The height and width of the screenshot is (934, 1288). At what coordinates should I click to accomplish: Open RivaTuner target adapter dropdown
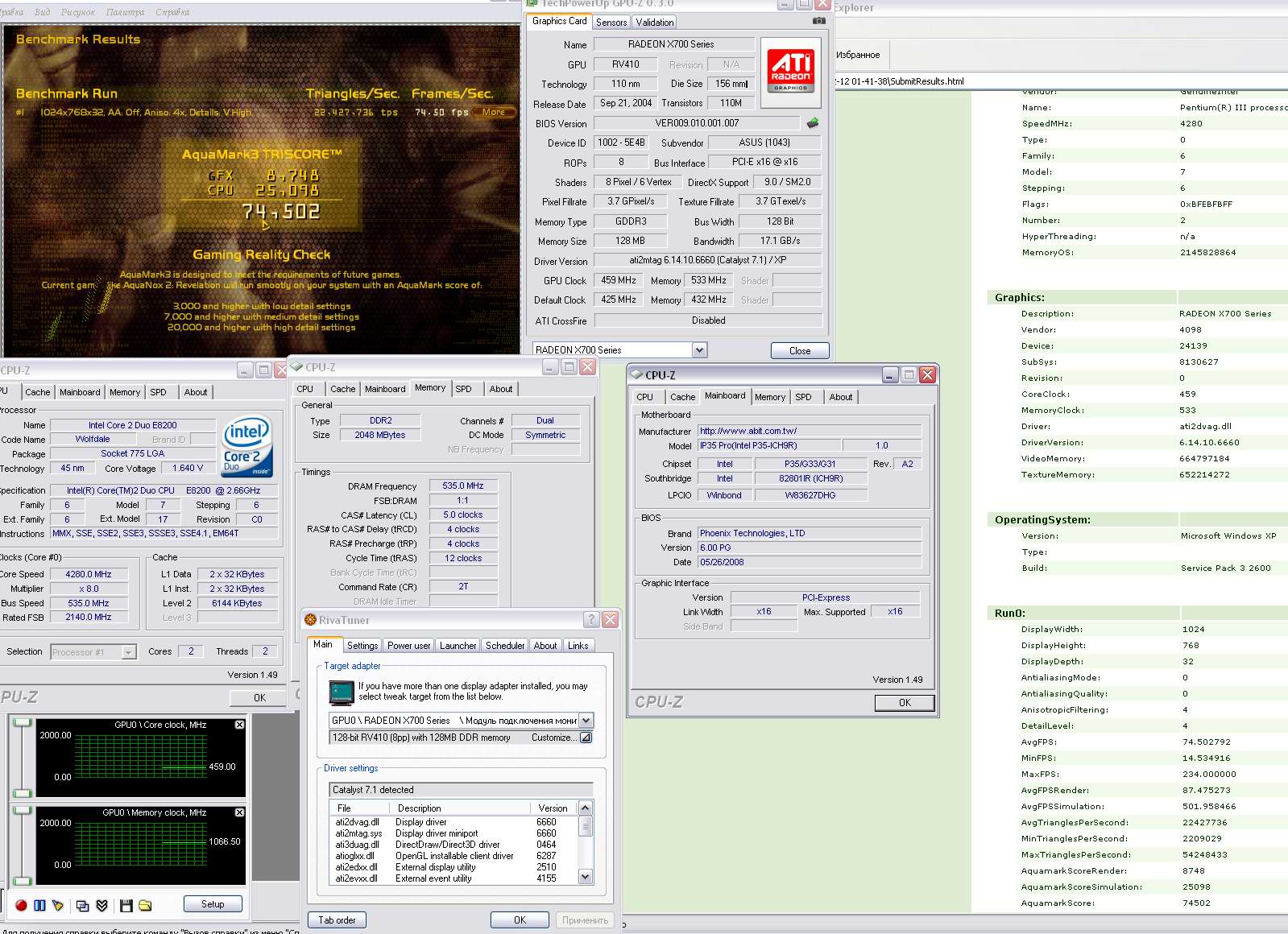coord(586,721)
